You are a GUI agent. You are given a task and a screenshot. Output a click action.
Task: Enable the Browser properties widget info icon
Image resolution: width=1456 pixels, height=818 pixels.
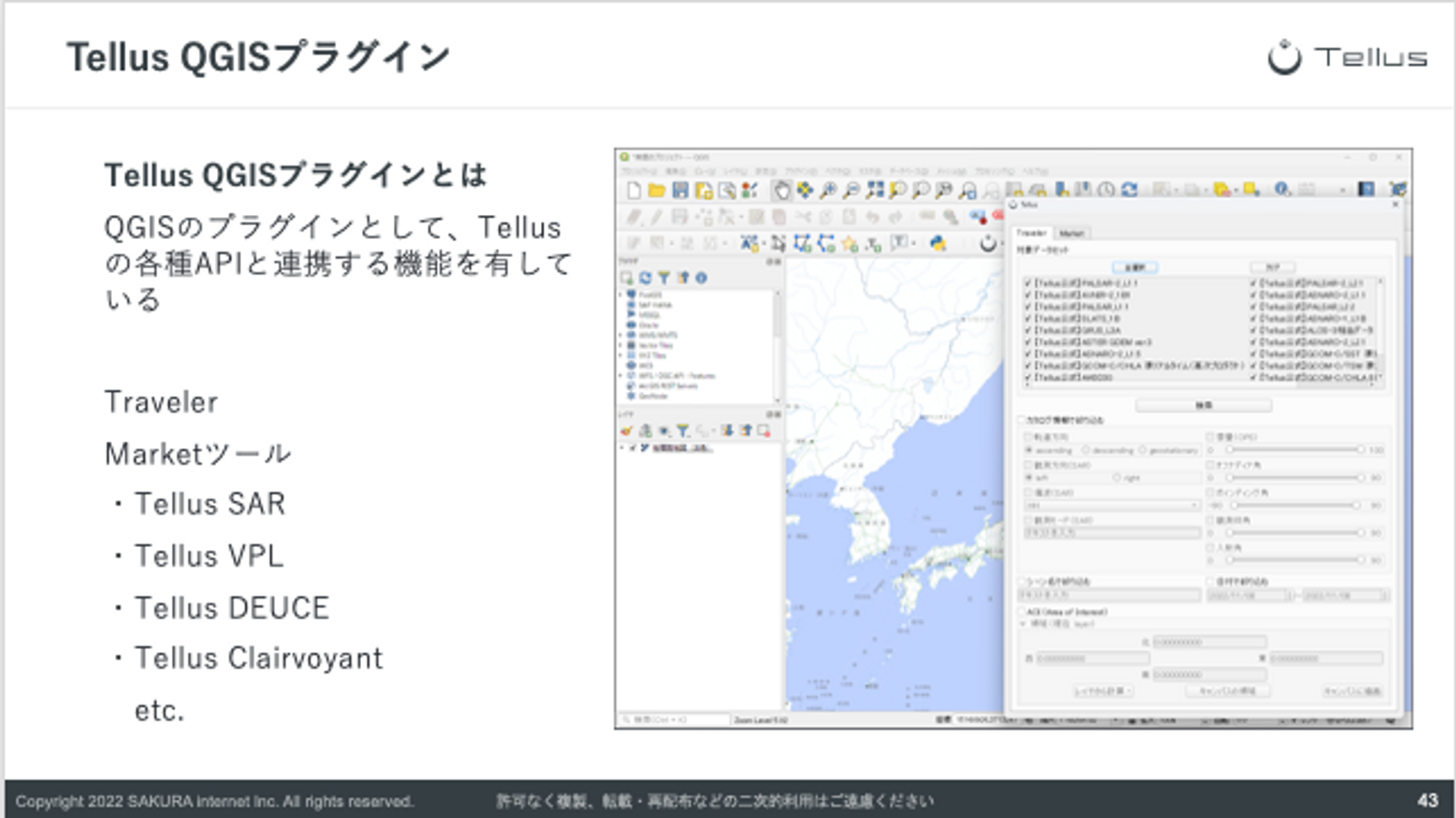click(701, 278)
